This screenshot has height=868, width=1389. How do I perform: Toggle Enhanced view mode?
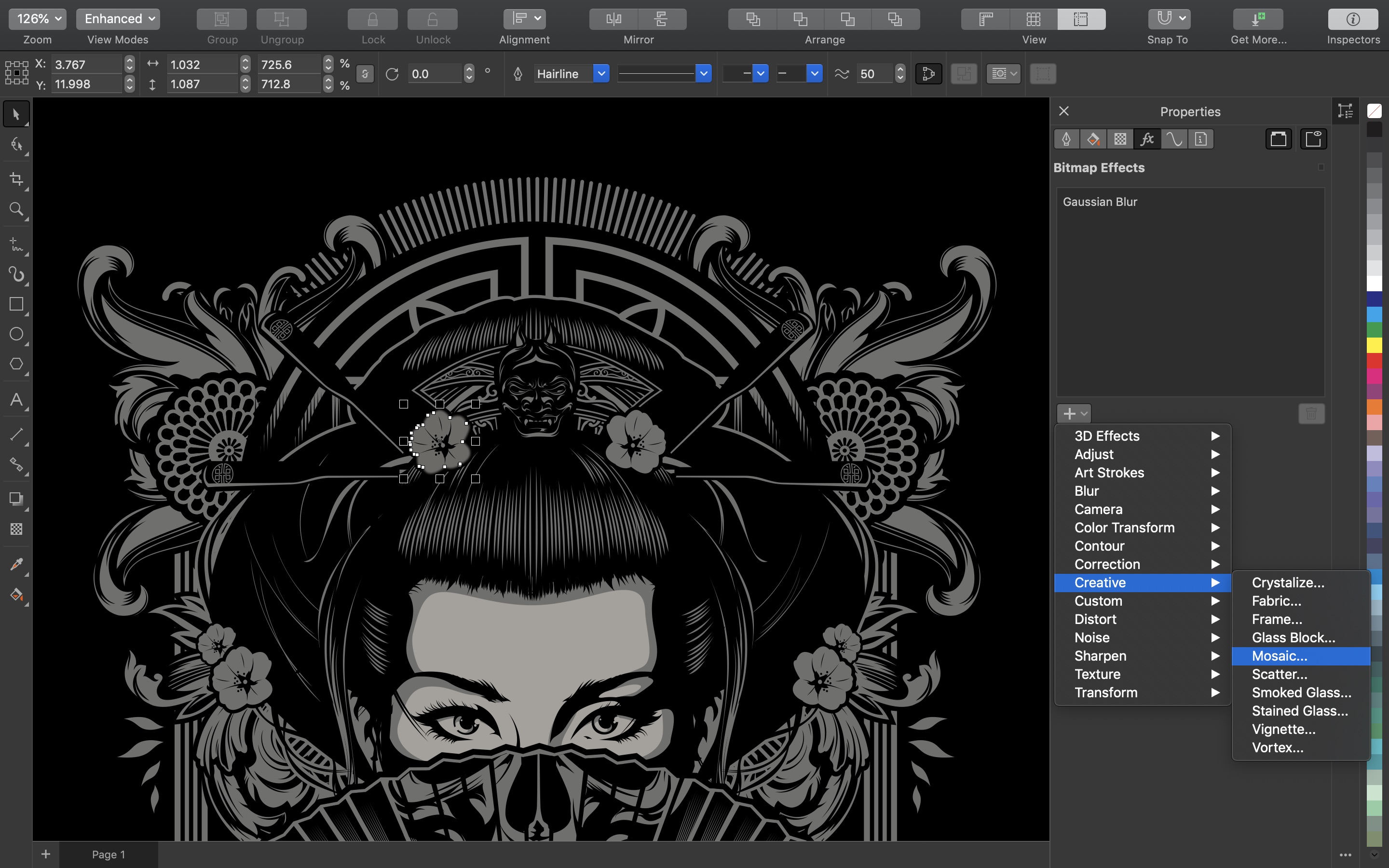tap(117, 18)
